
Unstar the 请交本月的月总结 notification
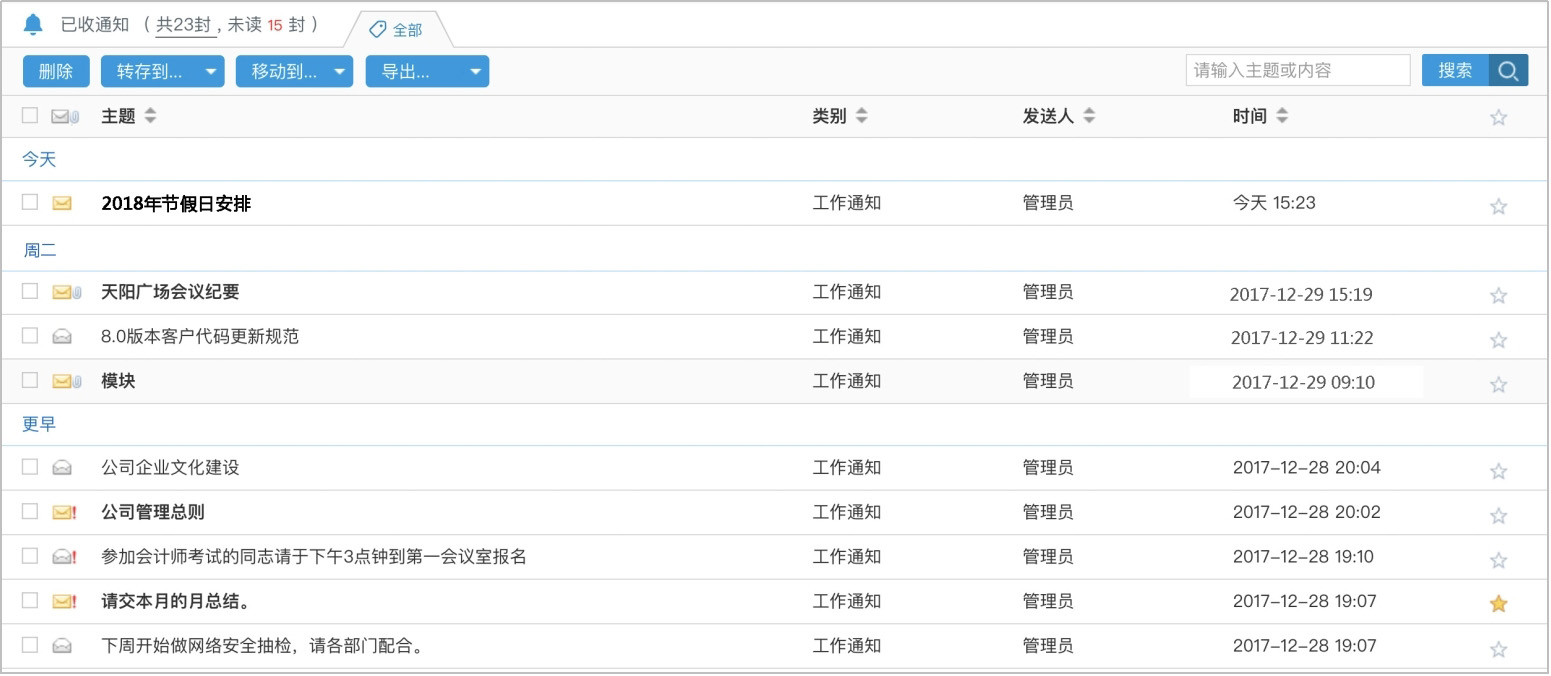click(x=1497, y=603)
